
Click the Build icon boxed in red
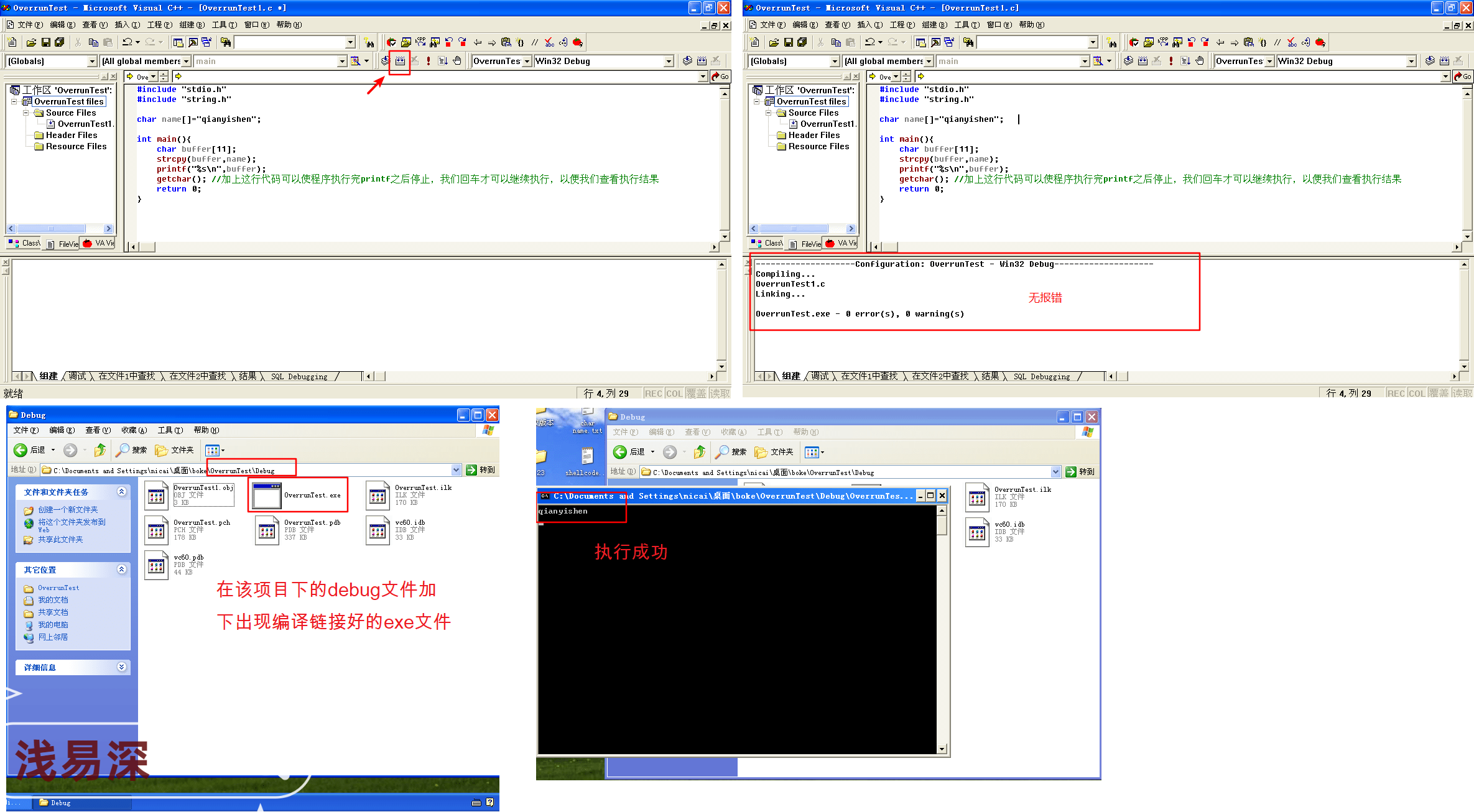(400, 61)
